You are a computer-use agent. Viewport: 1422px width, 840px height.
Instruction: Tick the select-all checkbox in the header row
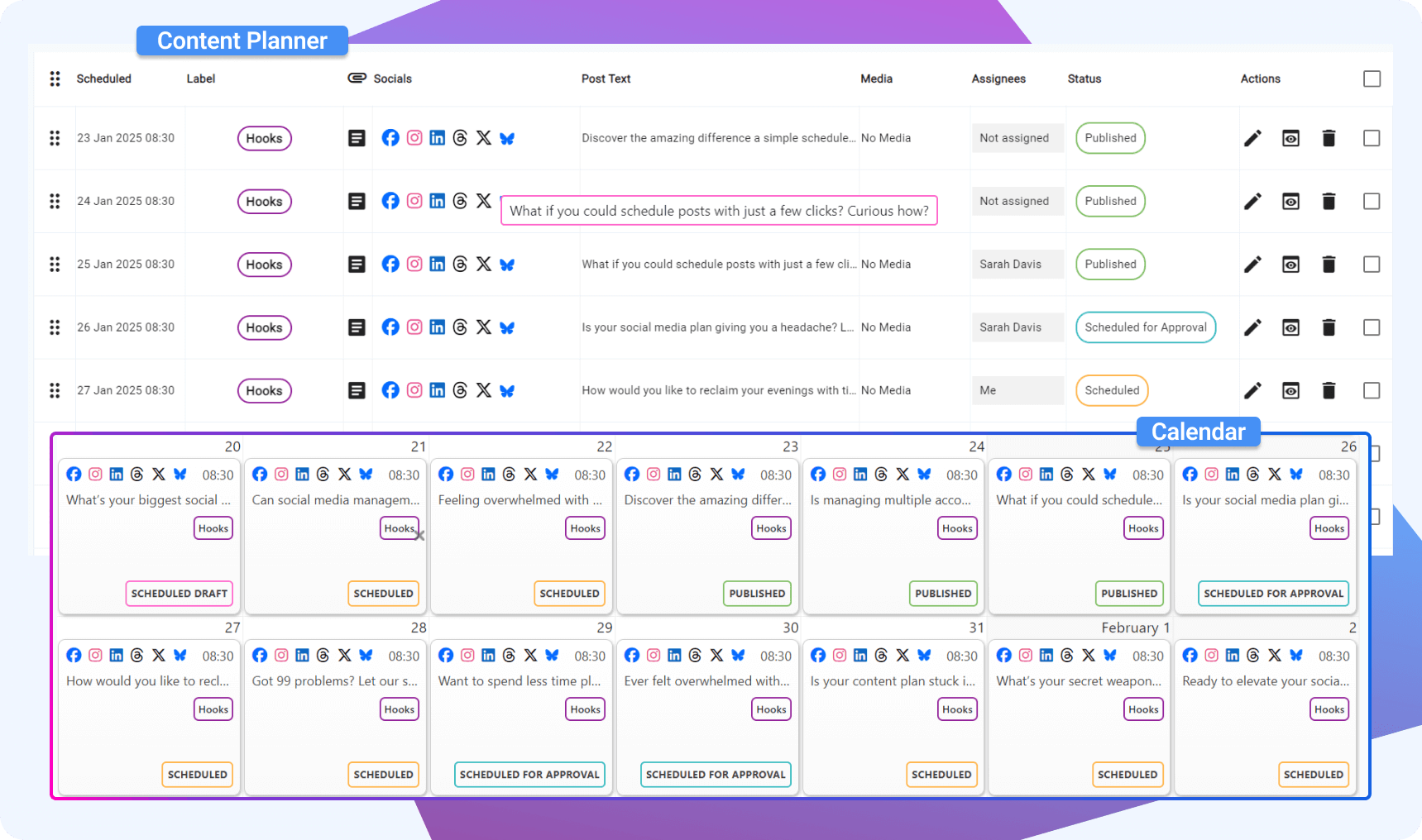tap(1372, 79)
